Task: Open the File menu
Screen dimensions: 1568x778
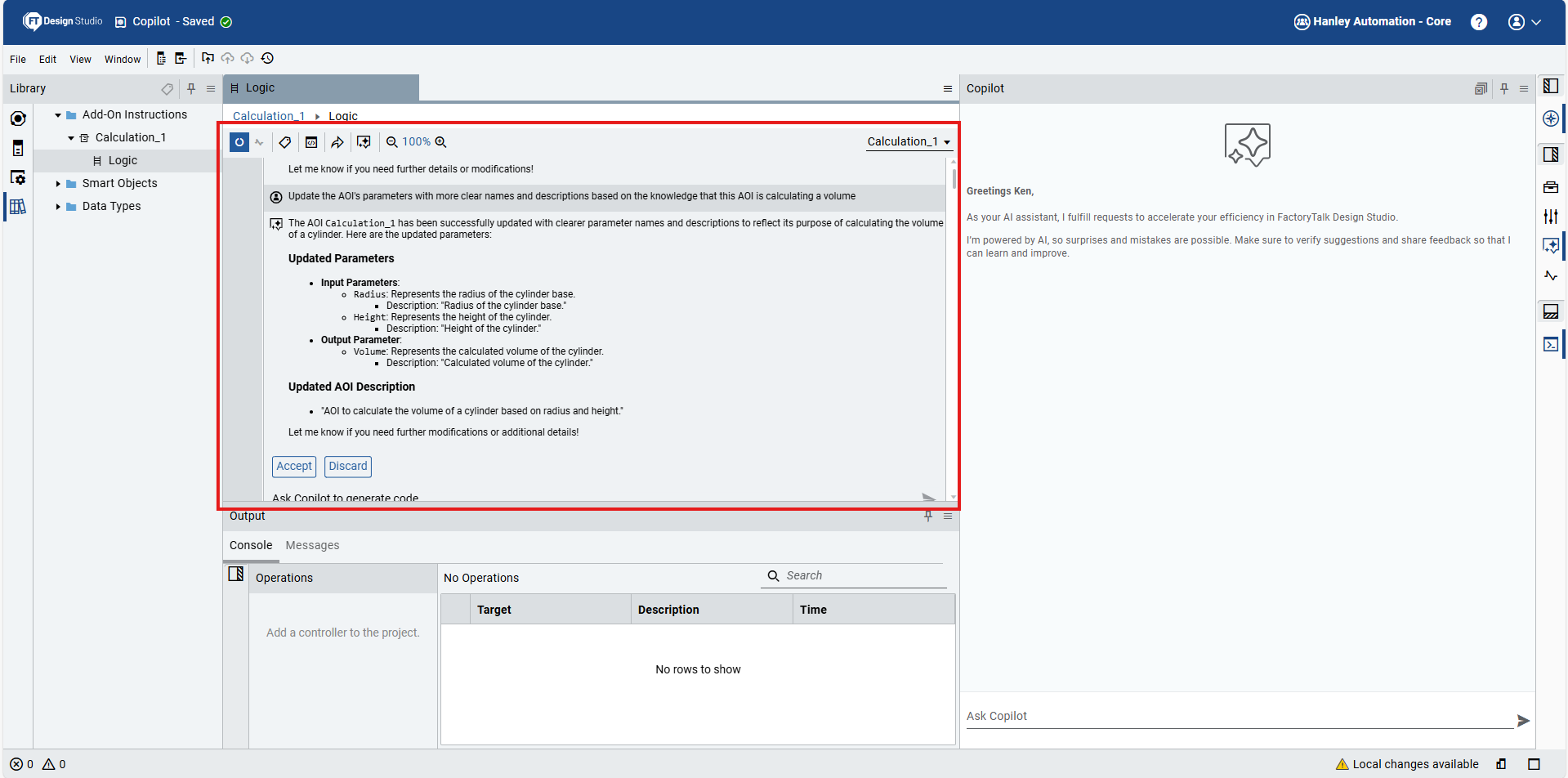Action: point(18,59)
